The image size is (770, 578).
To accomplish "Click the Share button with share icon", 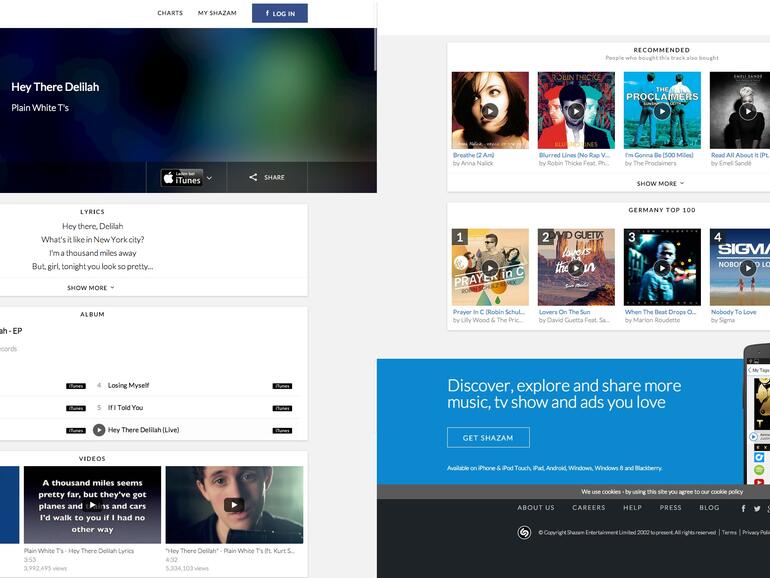I will [267, 177].
